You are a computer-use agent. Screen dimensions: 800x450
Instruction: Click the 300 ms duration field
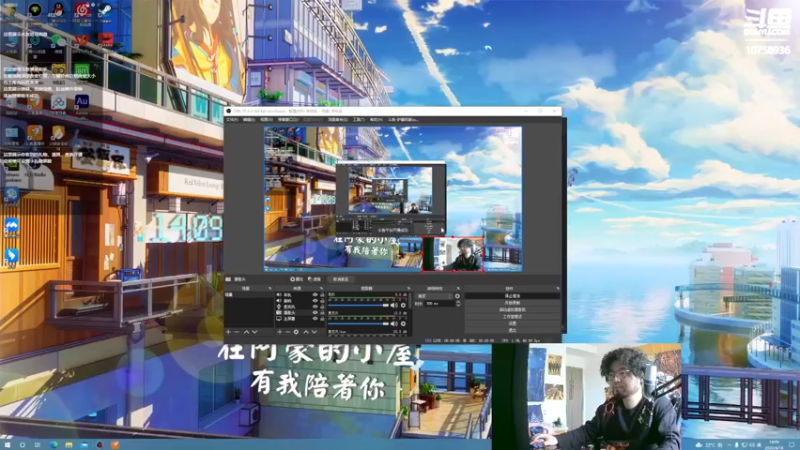439,304
